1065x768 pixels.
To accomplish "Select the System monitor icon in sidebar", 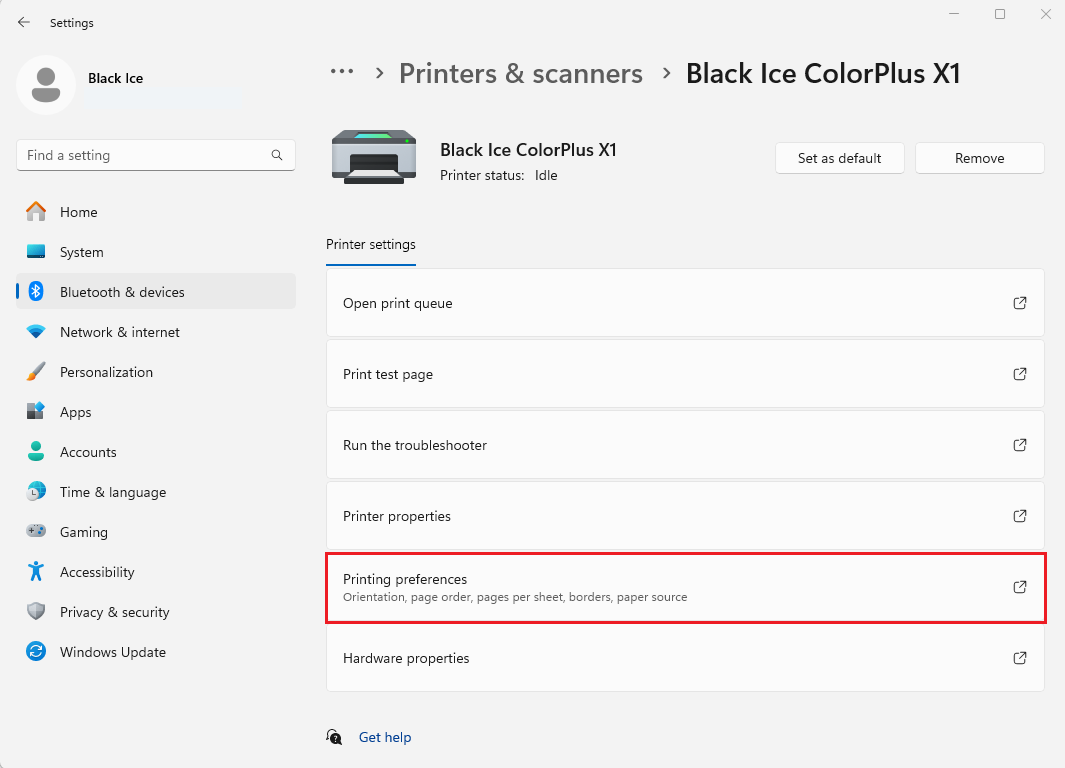I will pos(36,252).
